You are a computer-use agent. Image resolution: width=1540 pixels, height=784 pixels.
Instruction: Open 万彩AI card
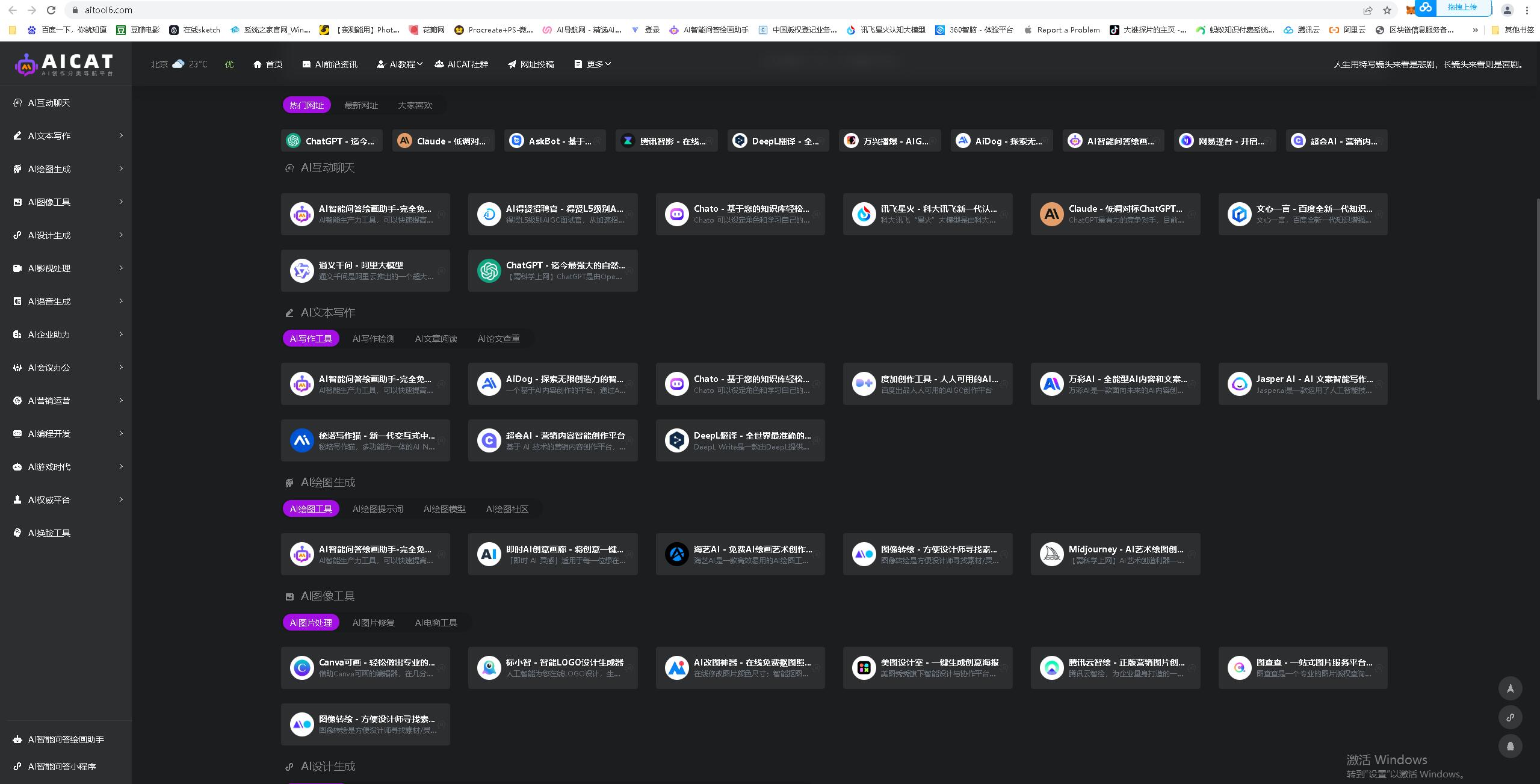click(x=1115, y=384)
